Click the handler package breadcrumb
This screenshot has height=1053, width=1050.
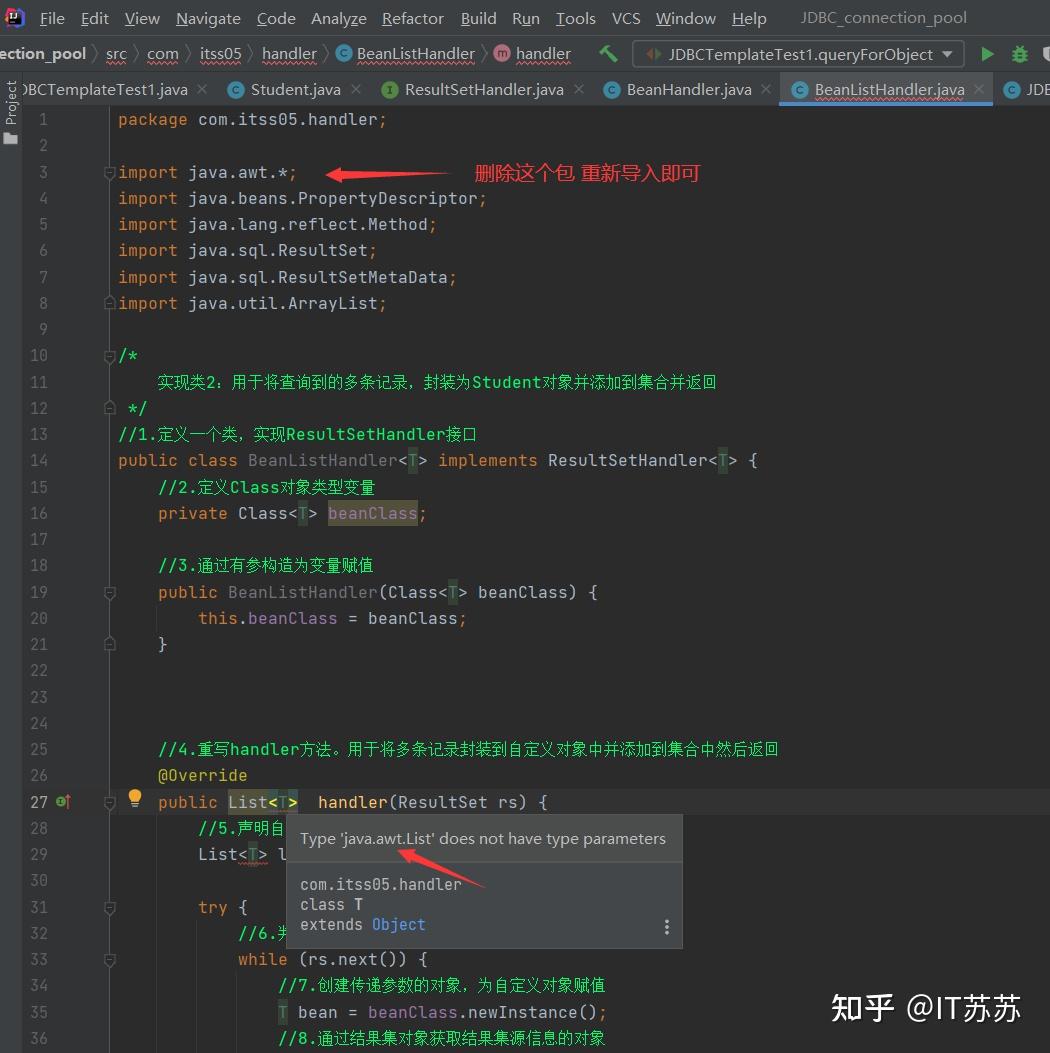click(x=289, y=54)
